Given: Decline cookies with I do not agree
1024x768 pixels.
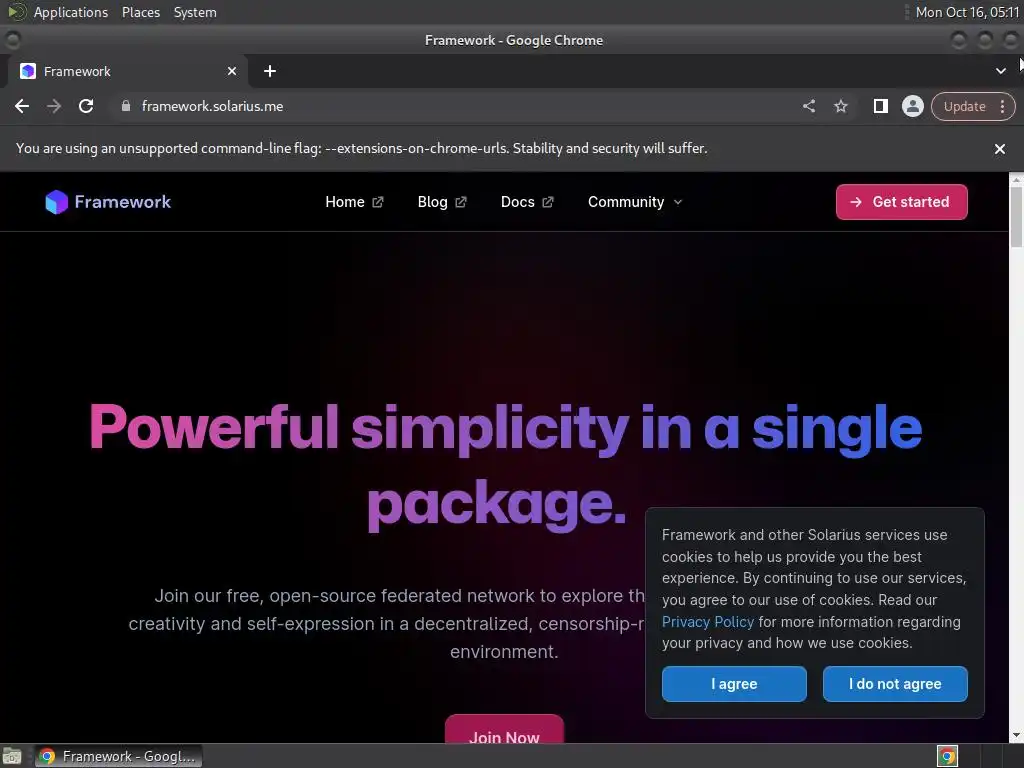Looking at the screenshot, I should pos(895,684).
